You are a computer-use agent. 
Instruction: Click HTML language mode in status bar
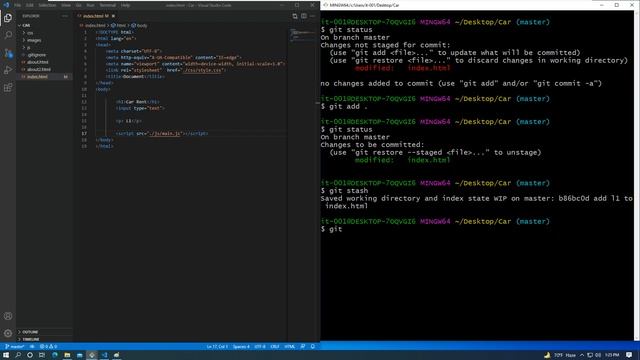[290, 347]
